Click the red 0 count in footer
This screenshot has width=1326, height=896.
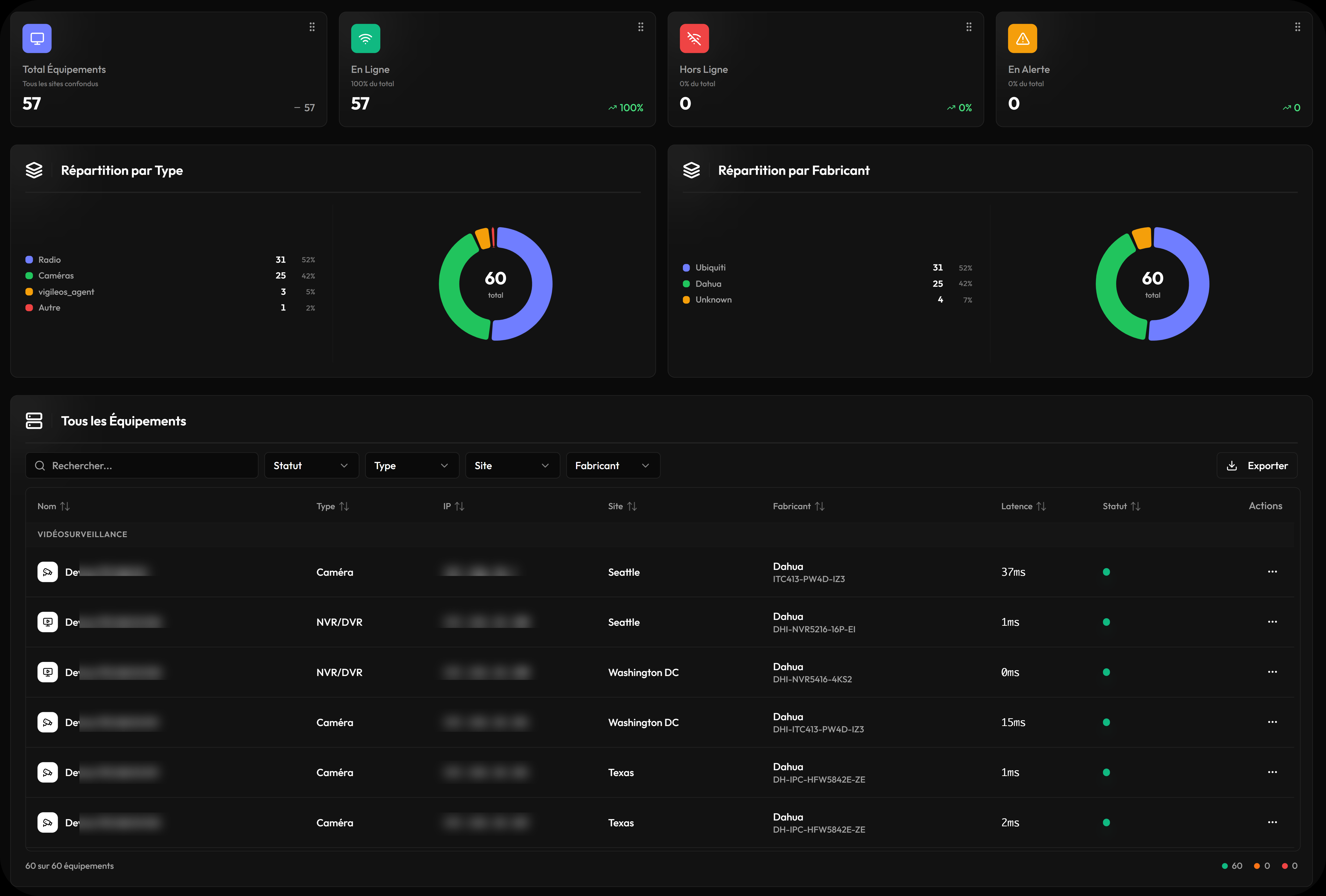click(1290, 866)
